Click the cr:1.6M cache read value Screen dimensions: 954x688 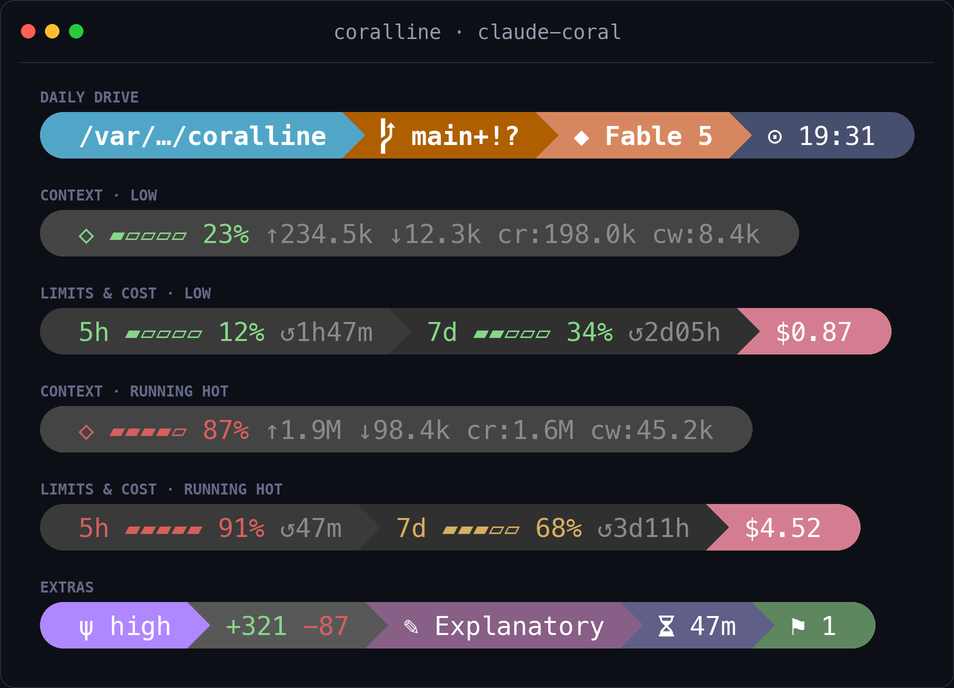click(520, 430)
